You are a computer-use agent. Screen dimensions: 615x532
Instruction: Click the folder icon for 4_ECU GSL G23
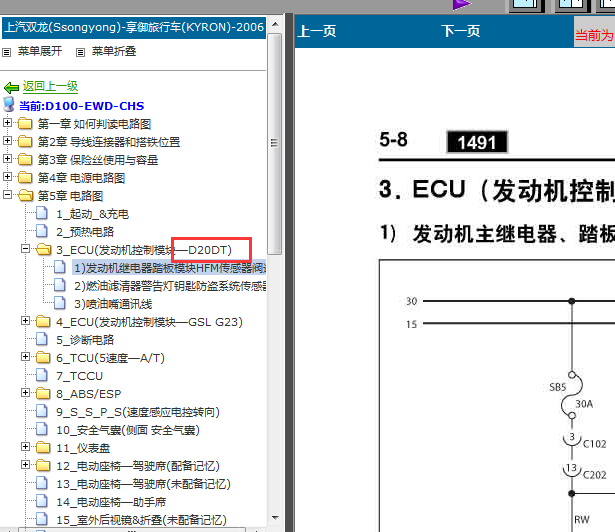pos(43,321)
